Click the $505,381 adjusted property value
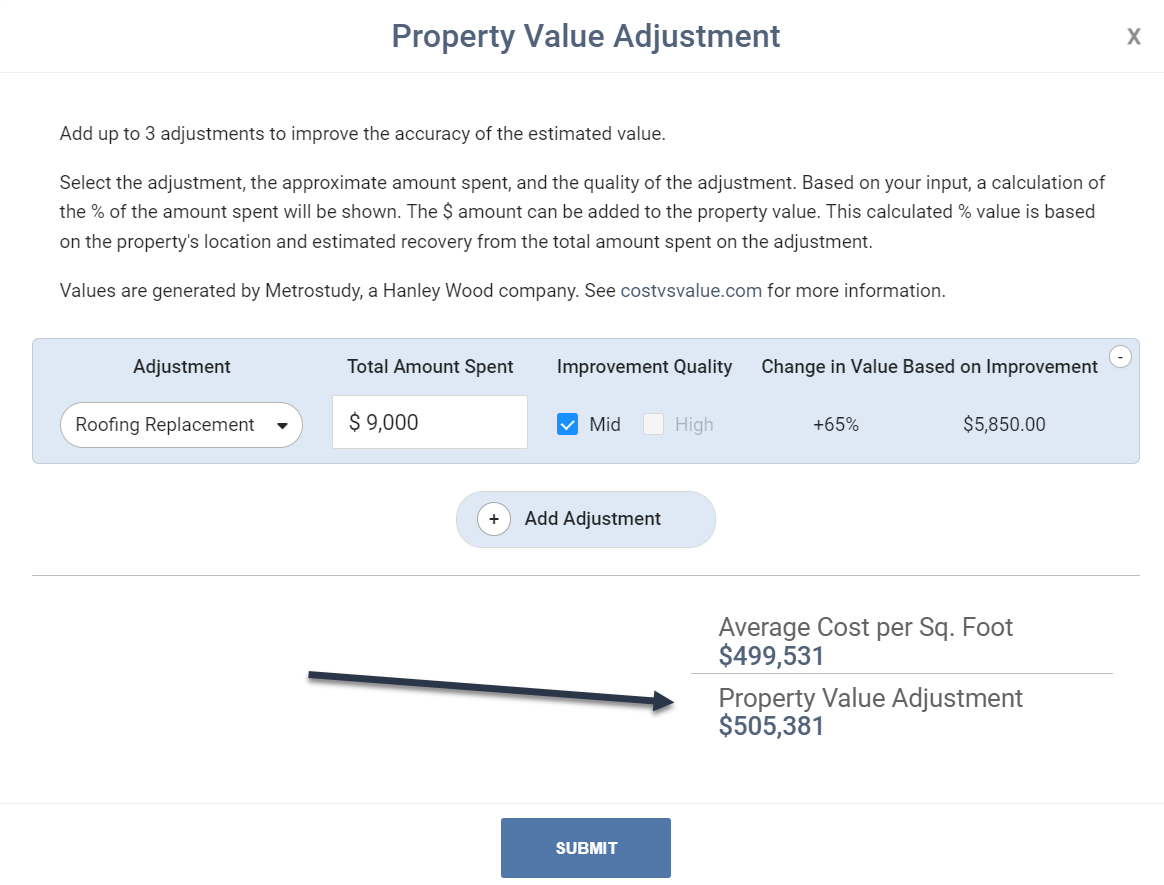 [771, 726]
